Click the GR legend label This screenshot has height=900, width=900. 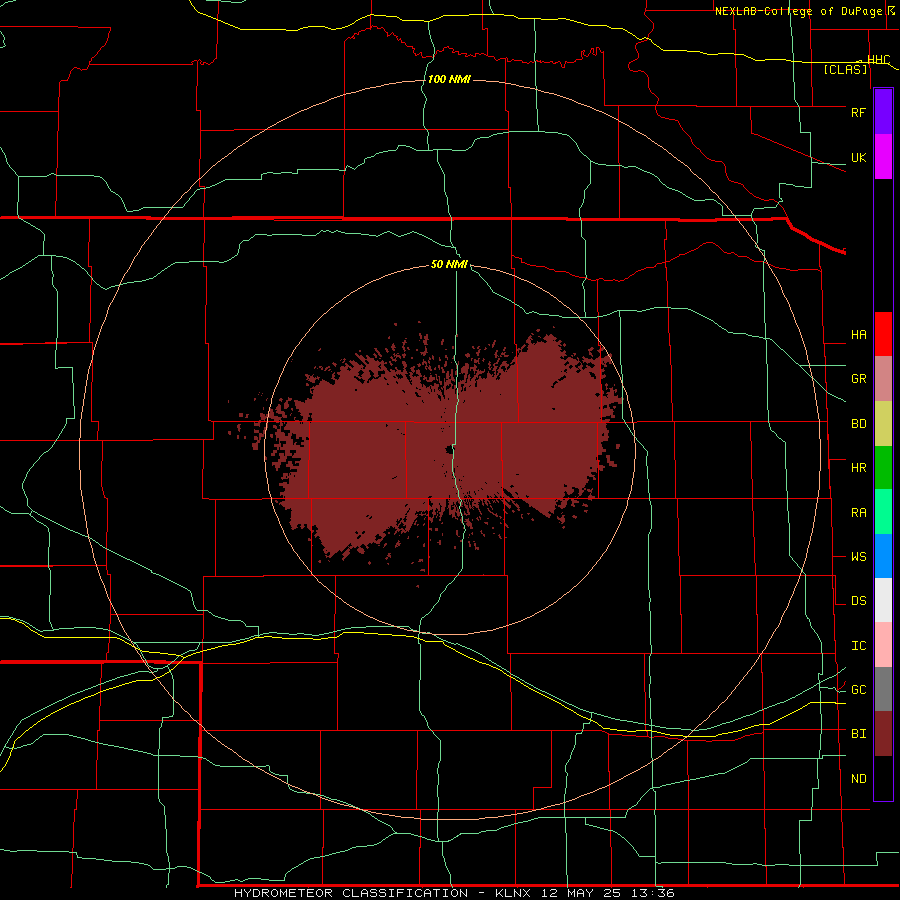tap(859, 379)
